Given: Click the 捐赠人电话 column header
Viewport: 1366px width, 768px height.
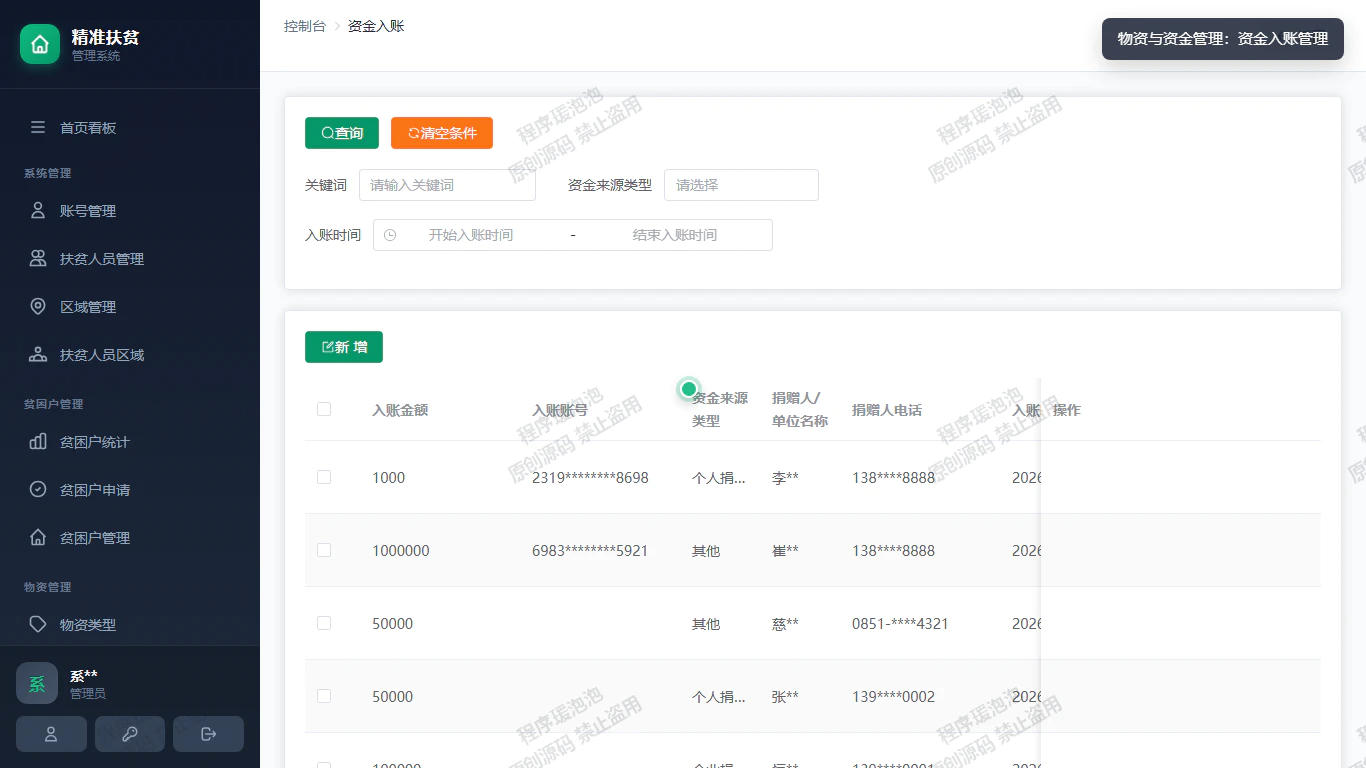Looking at the screenshot, I should click(887, 410).
